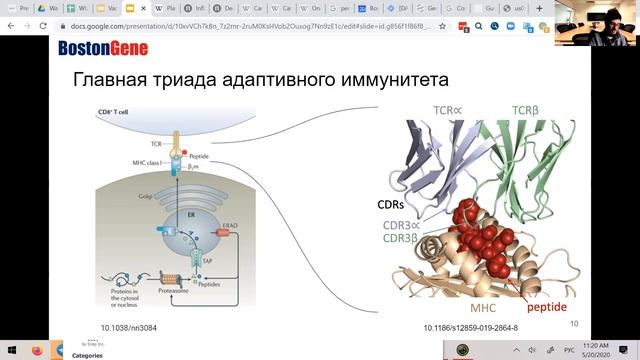The height and width of the screenshot is (360, 640).
Task: Open a new browser tab with plus
Action: 539,8
